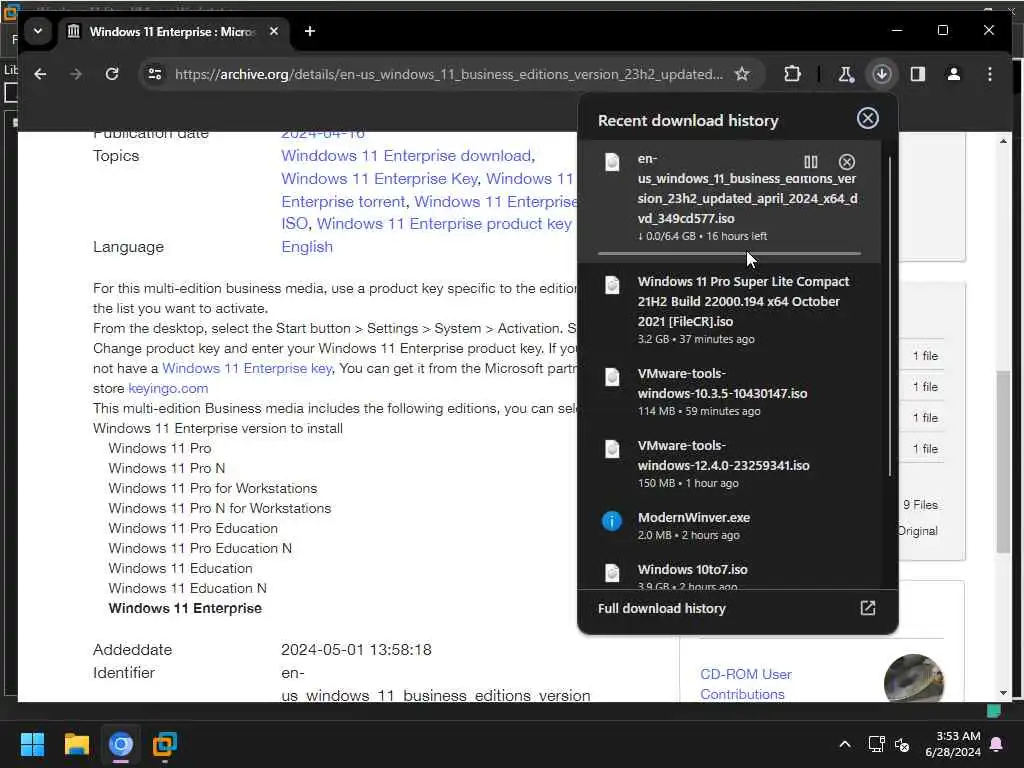Click the 9 Files label

[920, 505]
